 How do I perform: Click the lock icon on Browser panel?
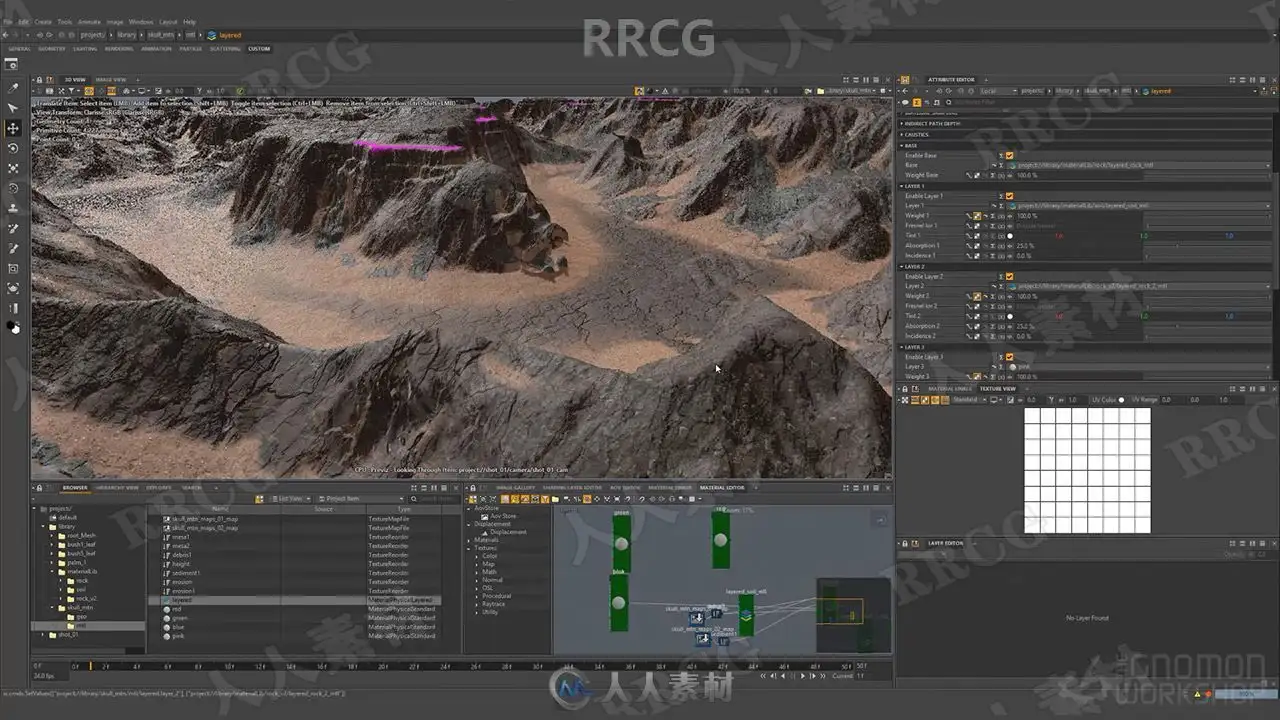[x=39, y=488]
